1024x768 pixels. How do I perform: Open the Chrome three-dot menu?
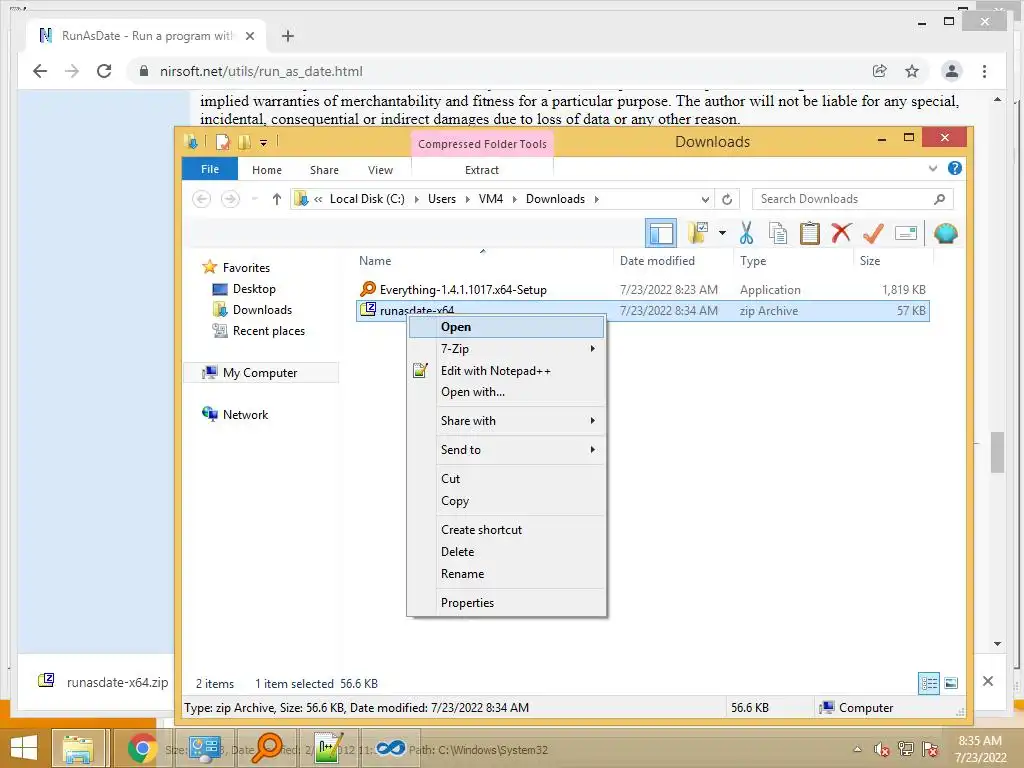click(984, 71)
